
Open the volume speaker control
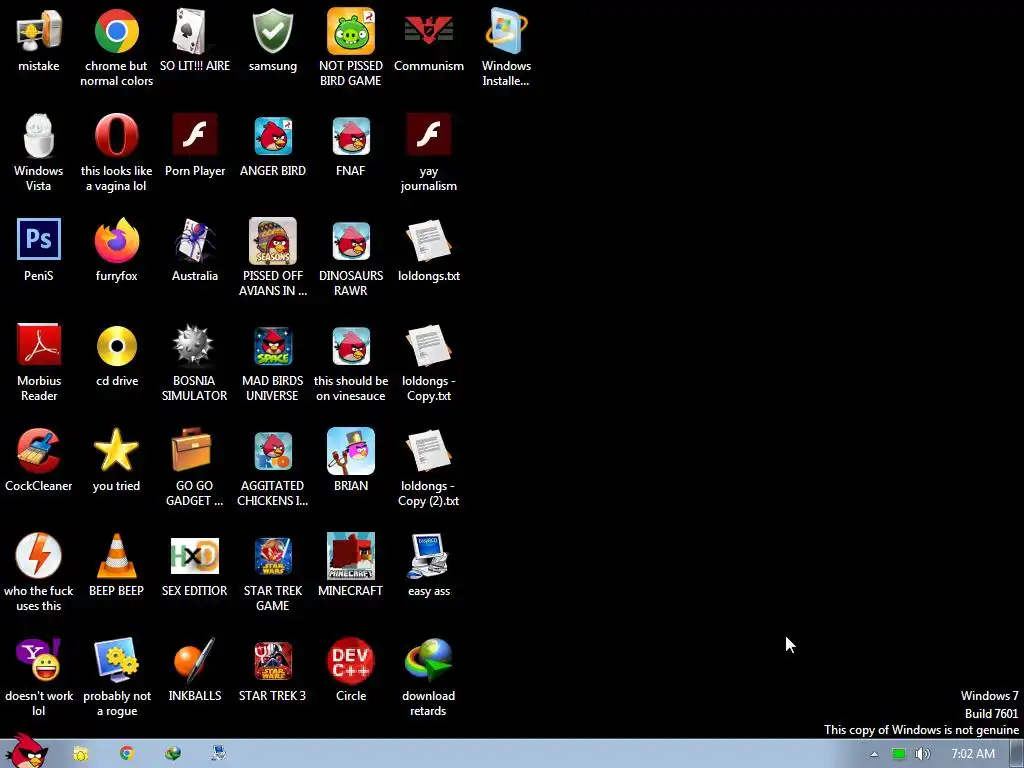coord(923,754)
